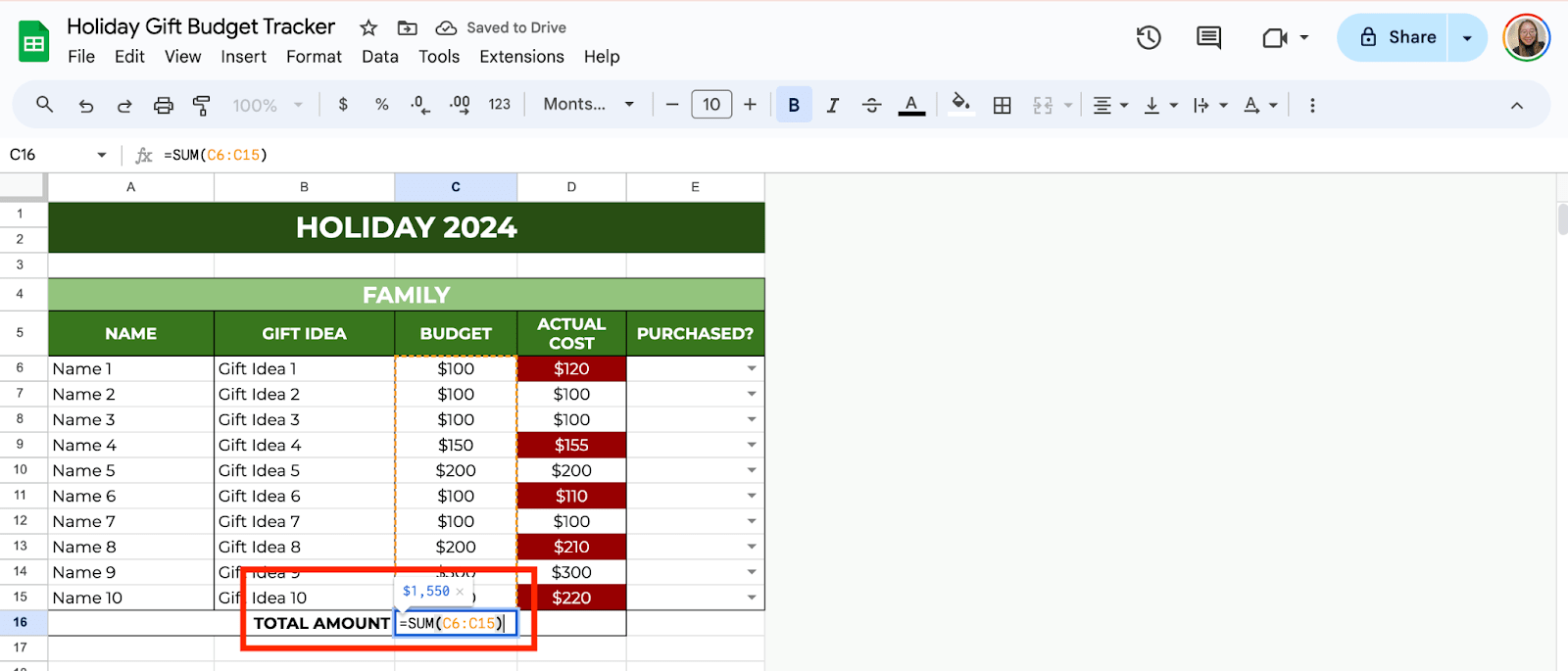Open the fill color paint bucket

point(960,103)
